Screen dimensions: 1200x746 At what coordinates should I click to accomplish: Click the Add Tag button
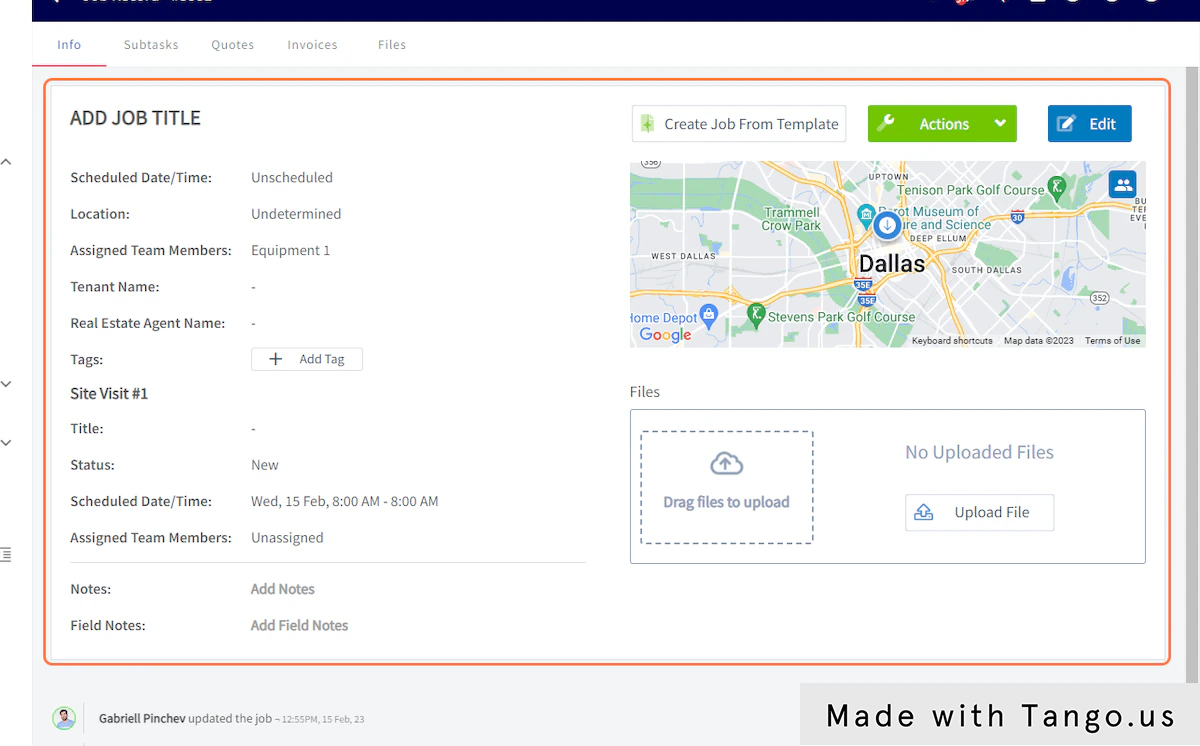coord(307,359)
